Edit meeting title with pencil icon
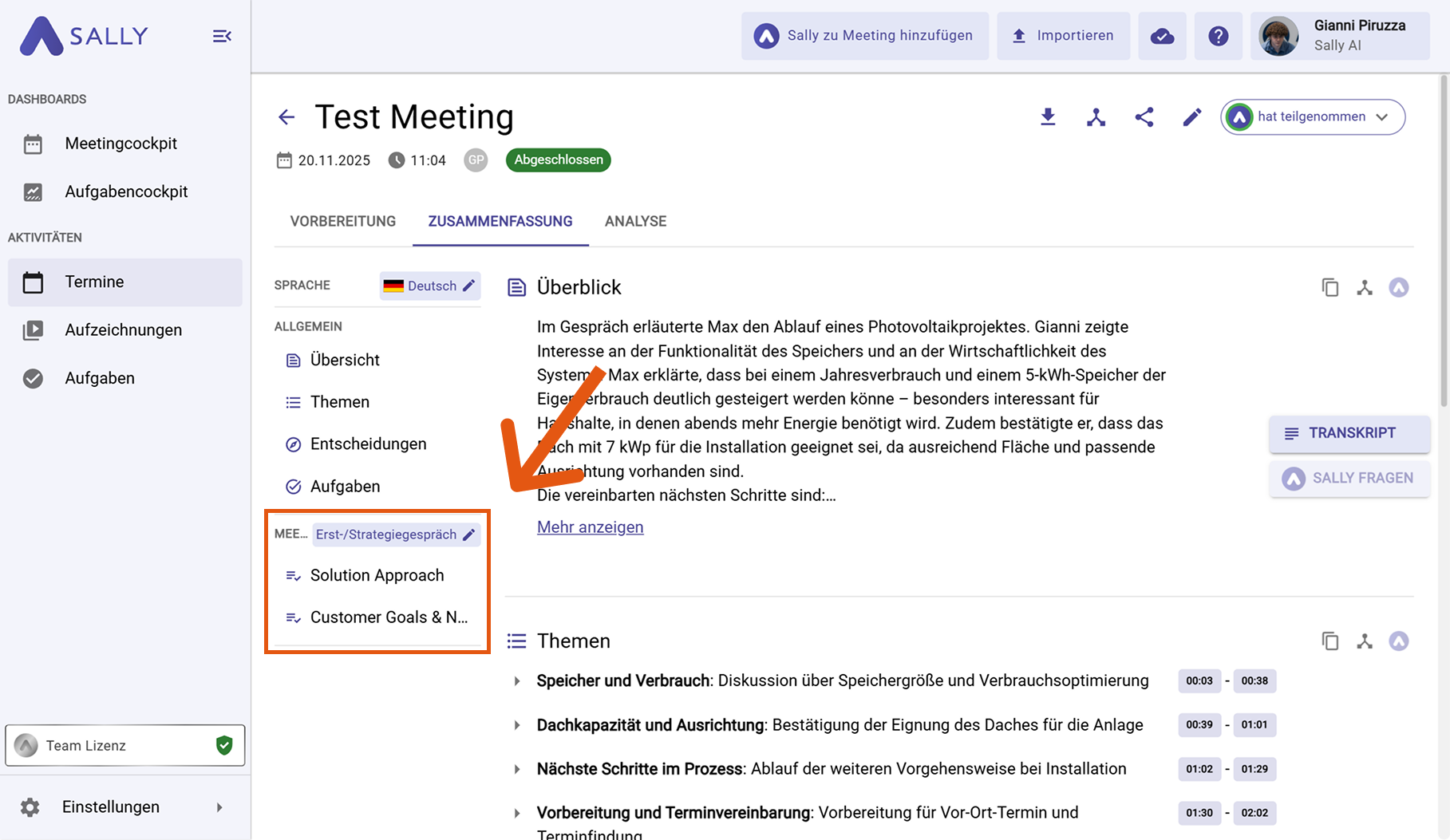The width and height of the screenshot is (1450, 840). (1191, 117)
